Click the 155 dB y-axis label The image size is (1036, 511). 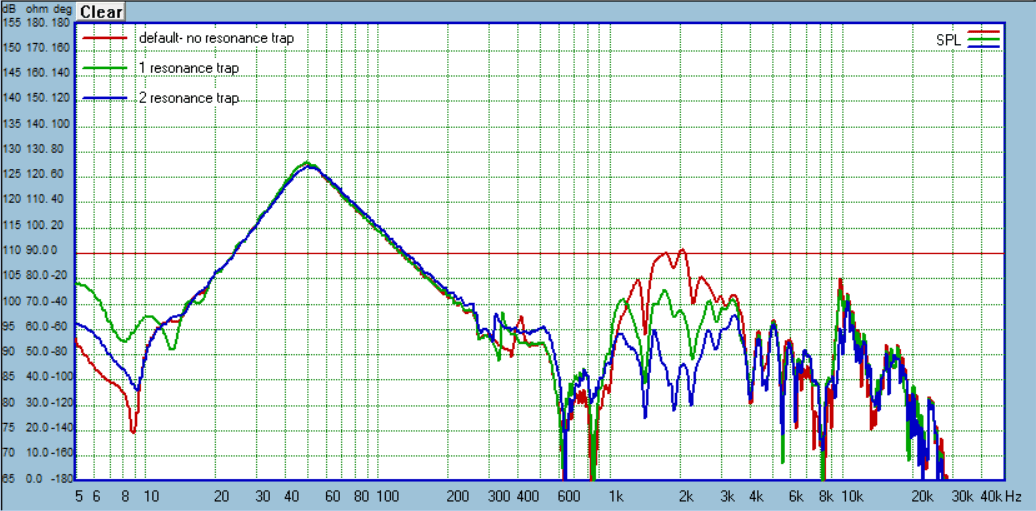coord(12,23)
